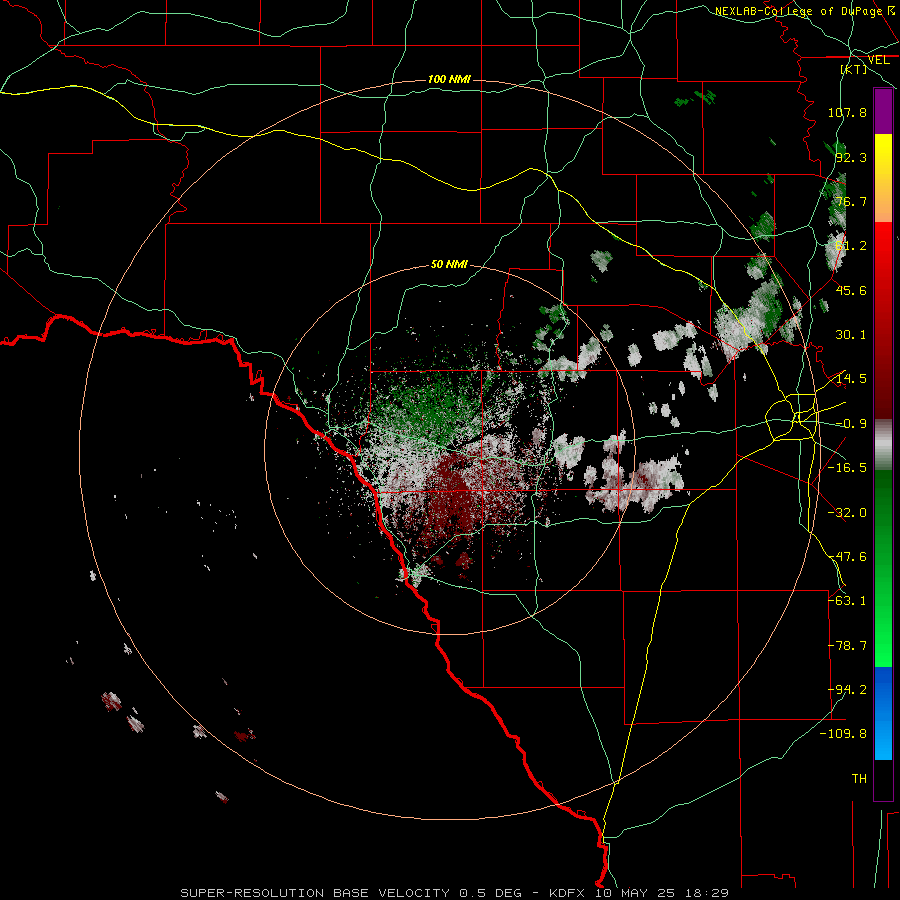Click the -32.0 velocity legend value

847,513
